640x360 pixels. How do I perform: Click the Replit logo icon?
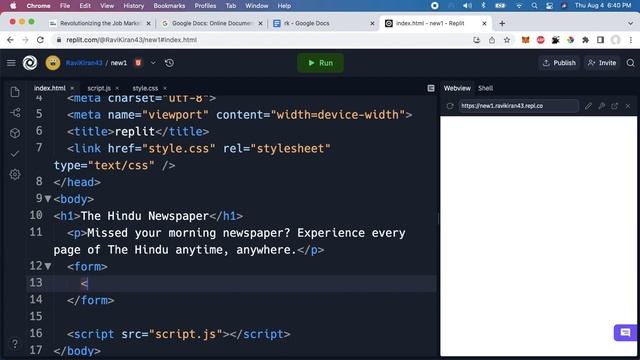pos(30,63)
